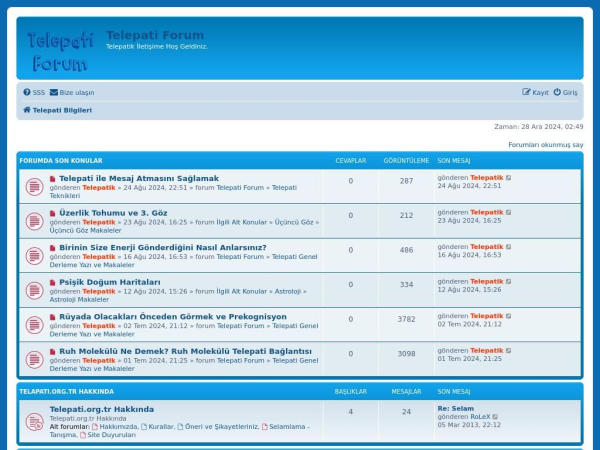Click pencil icon beside Kayıt
Image resolution: width=600 pixels, height=450 pixels.
click(527, 92)
